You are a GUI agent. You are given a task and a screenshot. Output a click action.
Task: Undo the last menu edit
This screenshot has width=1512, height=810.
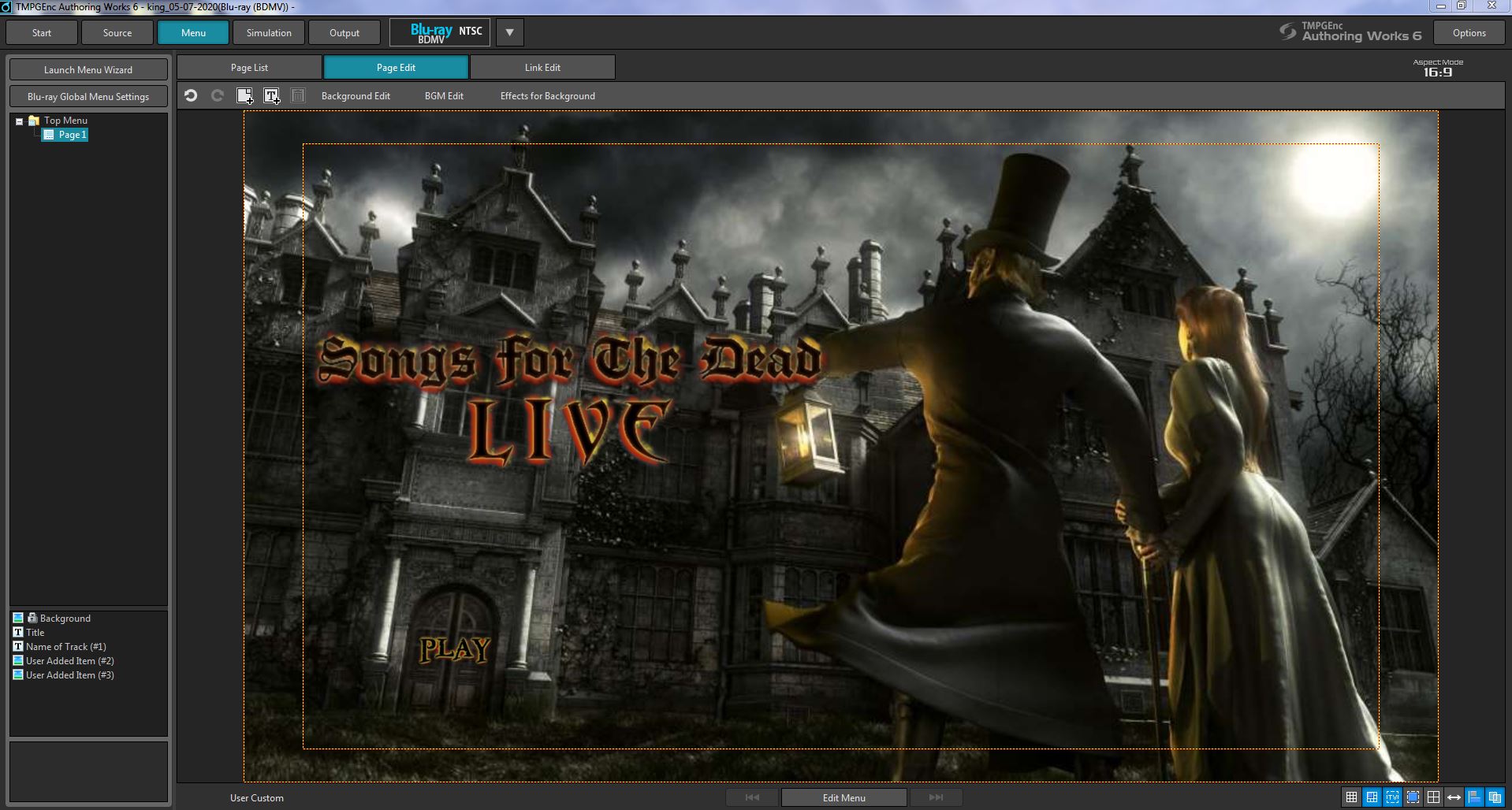(191, 96)
